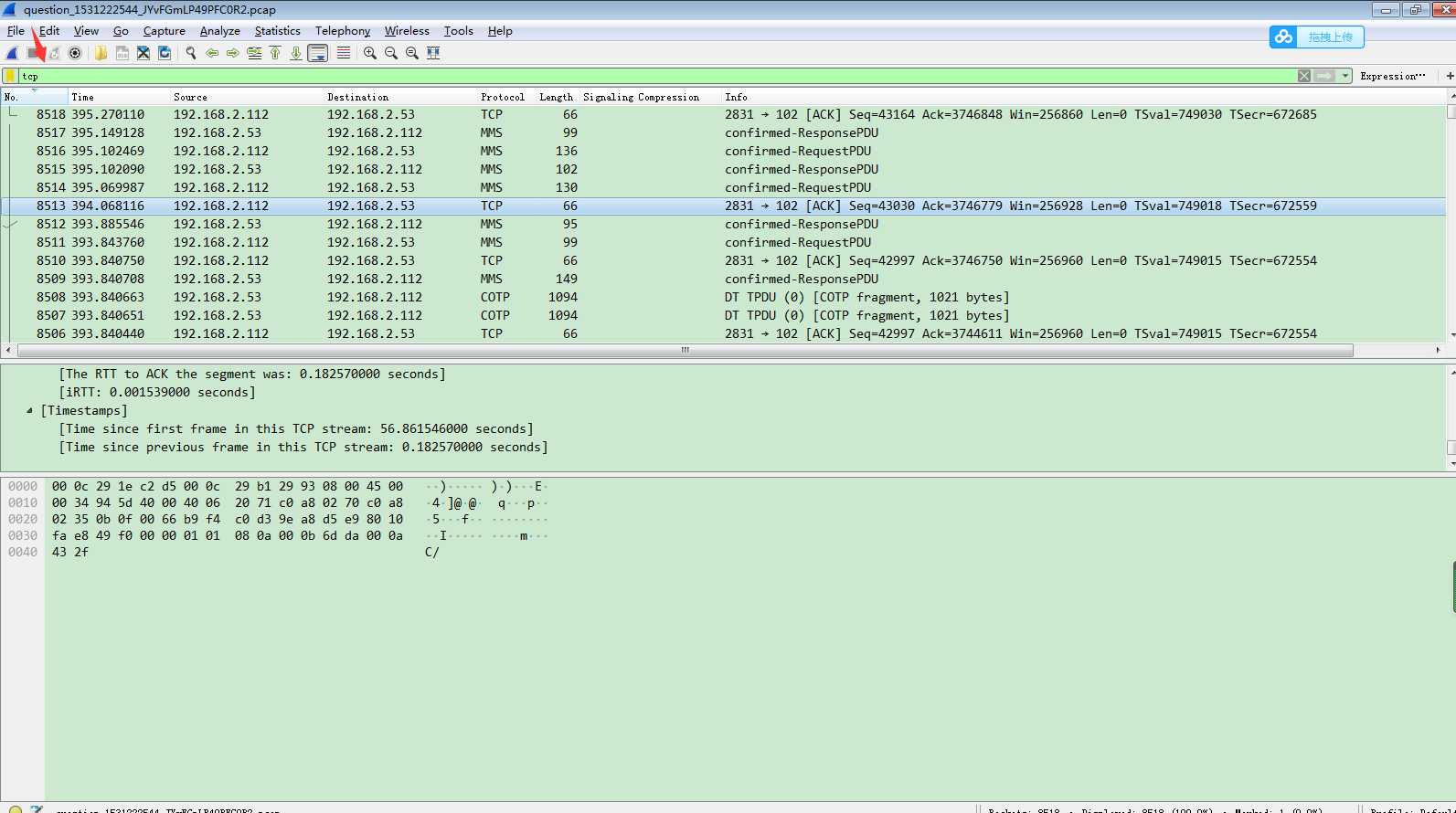Find a packet magnifier icon
The image size is (1456, 813).
[191, 53]
